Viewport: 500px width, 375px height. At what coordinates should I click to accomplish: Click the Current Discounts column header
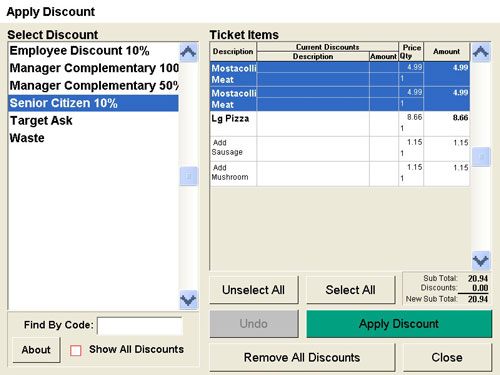pos(328,47)
